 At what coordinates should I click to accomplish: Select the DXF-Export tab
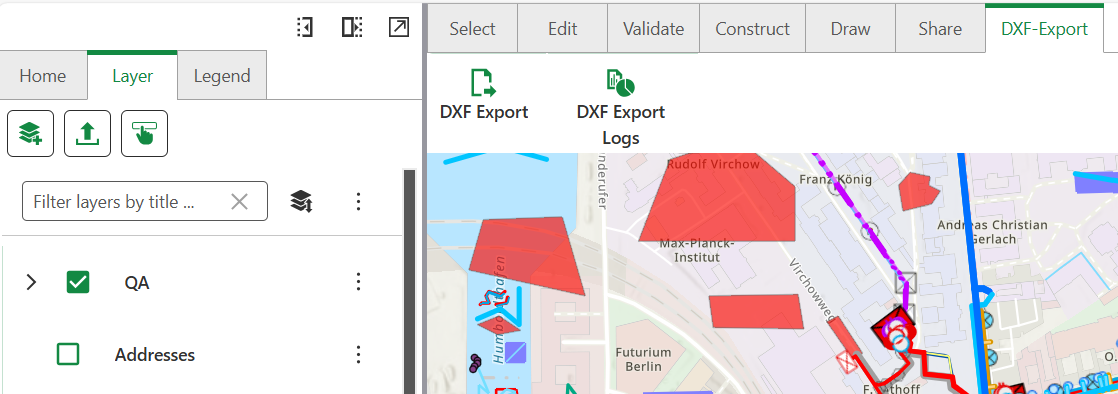[1045, 28]
